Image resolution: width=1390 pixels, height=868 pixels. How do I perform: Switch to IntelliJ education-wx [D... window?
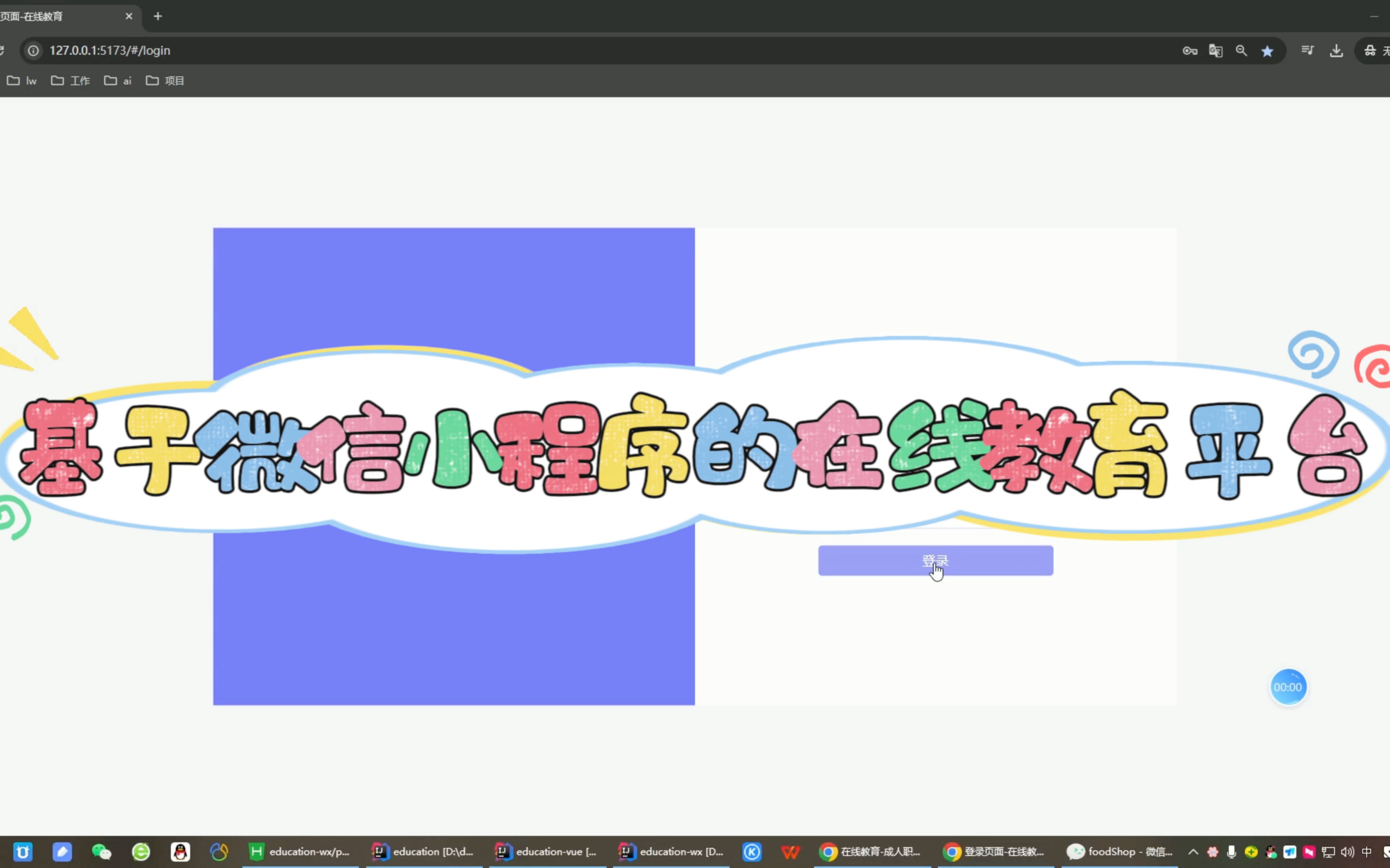pyautogui.click(x=671, y=852)
